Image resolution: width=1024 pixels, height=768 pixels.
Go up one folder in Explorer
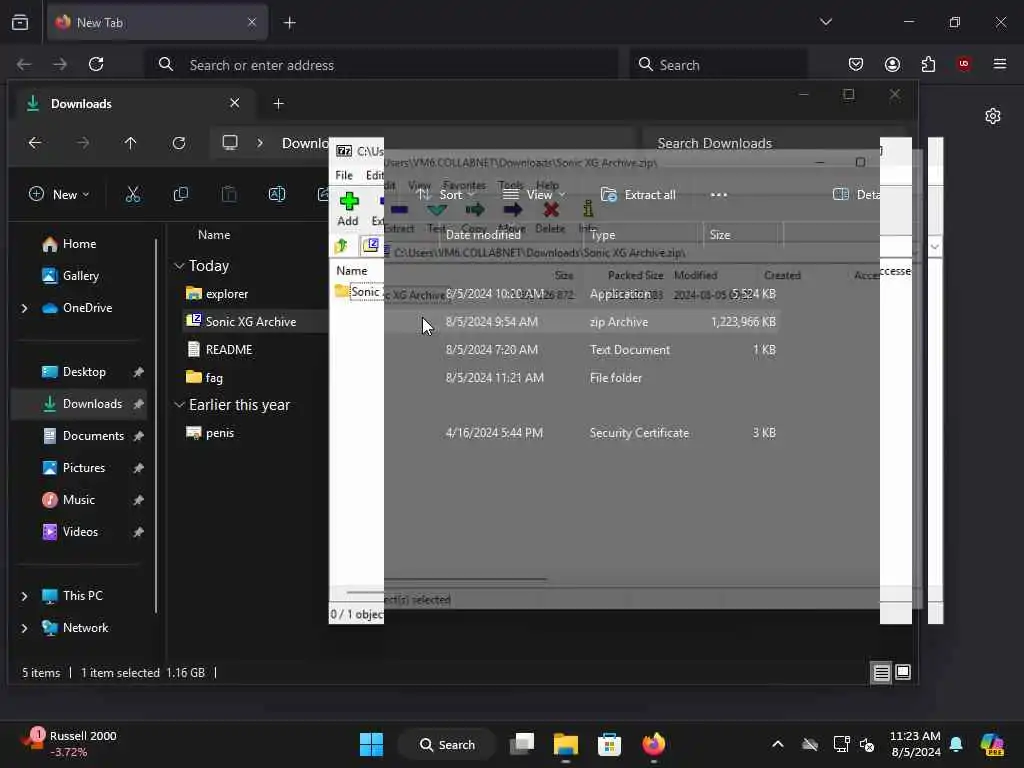tap(131, 143)
